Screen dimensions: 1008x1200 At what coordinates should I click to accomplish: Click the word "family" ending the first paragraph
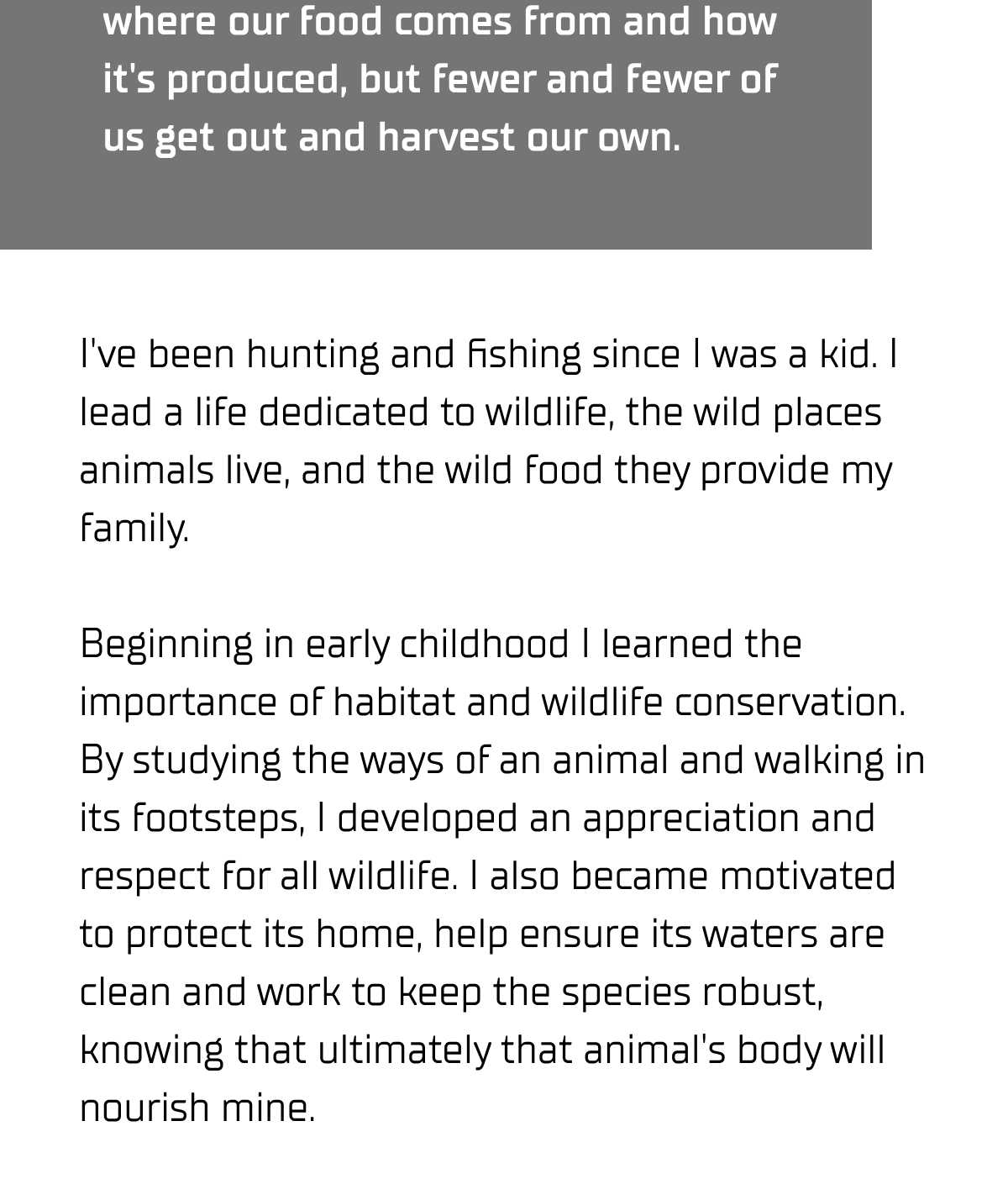coord(134,528)
